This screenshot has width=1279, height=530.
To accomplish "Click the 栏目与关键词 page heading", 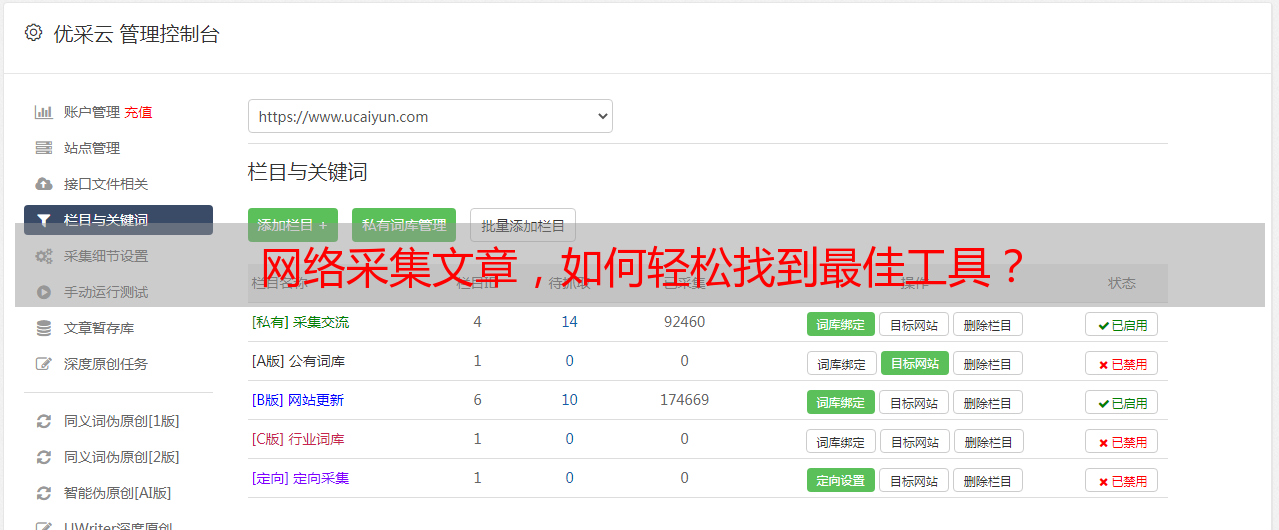I will [x=307, y=172].
